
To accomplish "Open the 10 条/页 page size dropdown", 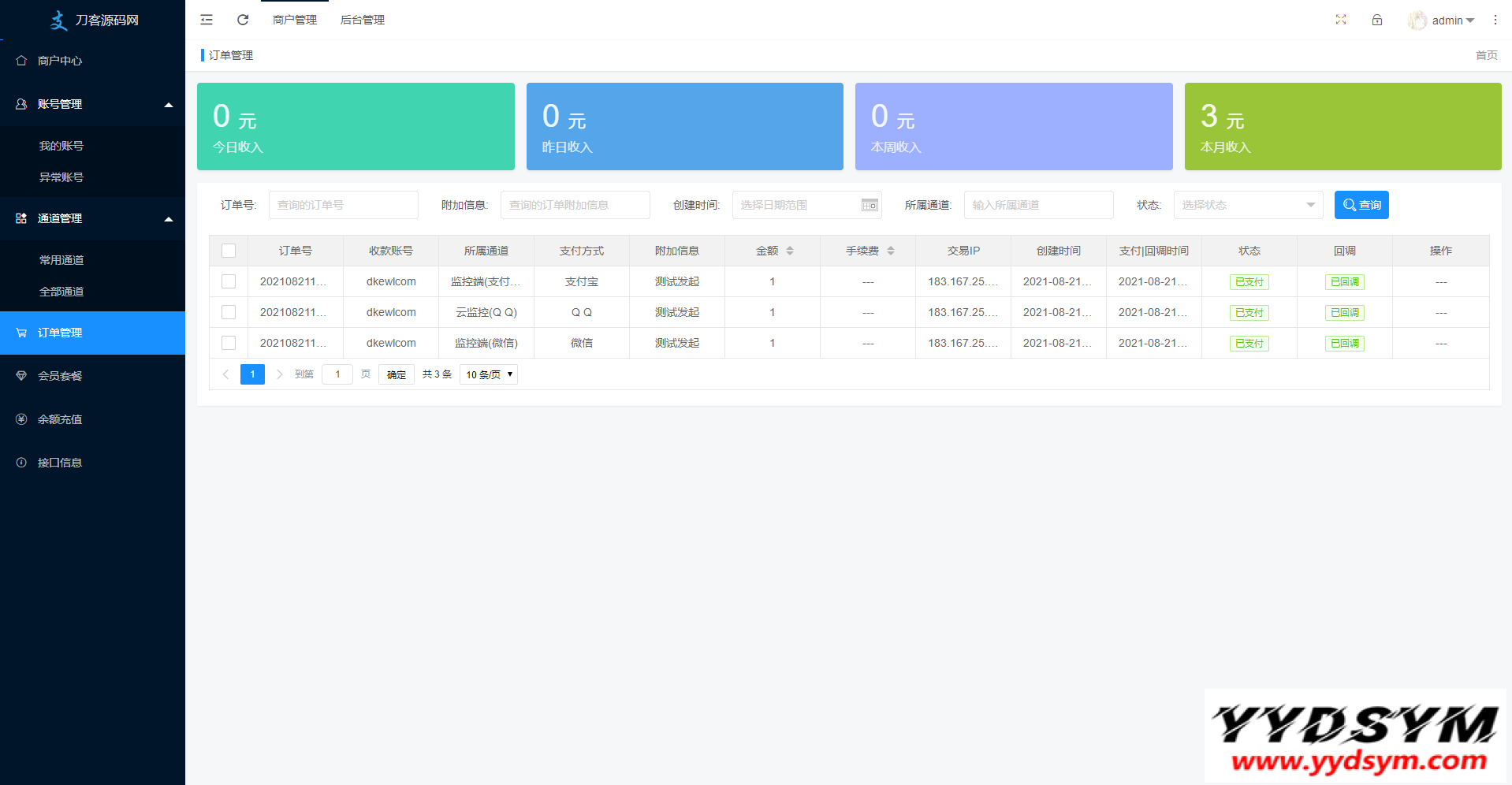I will coord(488,374).
